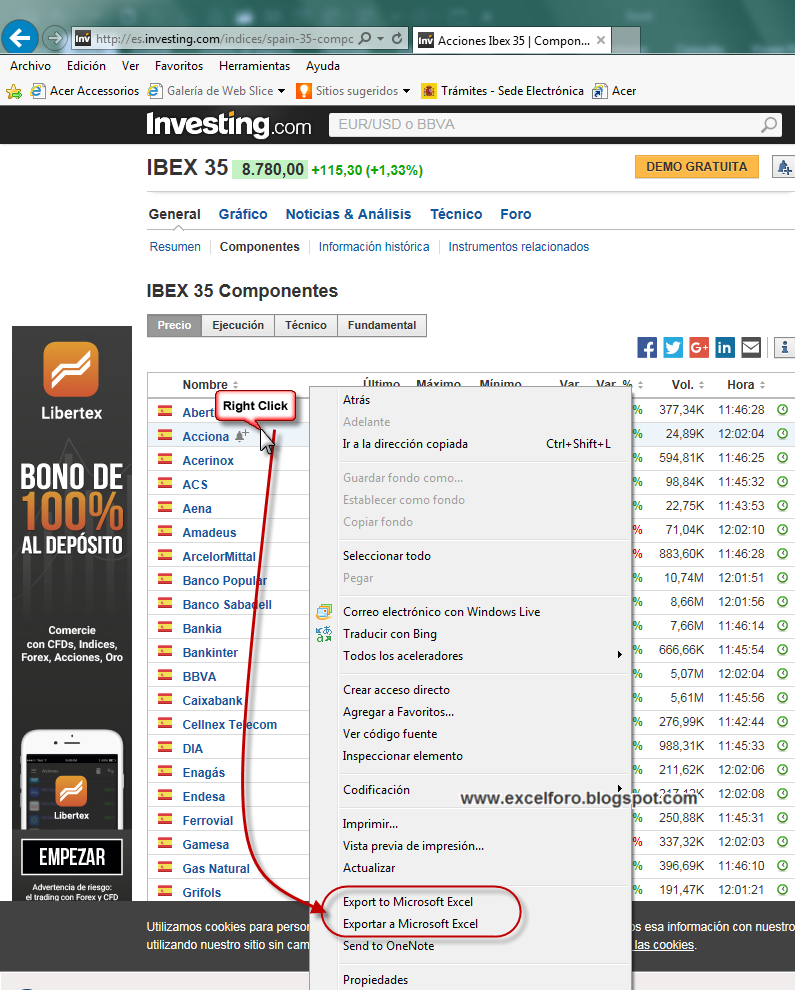The image size is (795, 990).
Task: Click the DEMO GRATUITA button
Action: (696, 167)
